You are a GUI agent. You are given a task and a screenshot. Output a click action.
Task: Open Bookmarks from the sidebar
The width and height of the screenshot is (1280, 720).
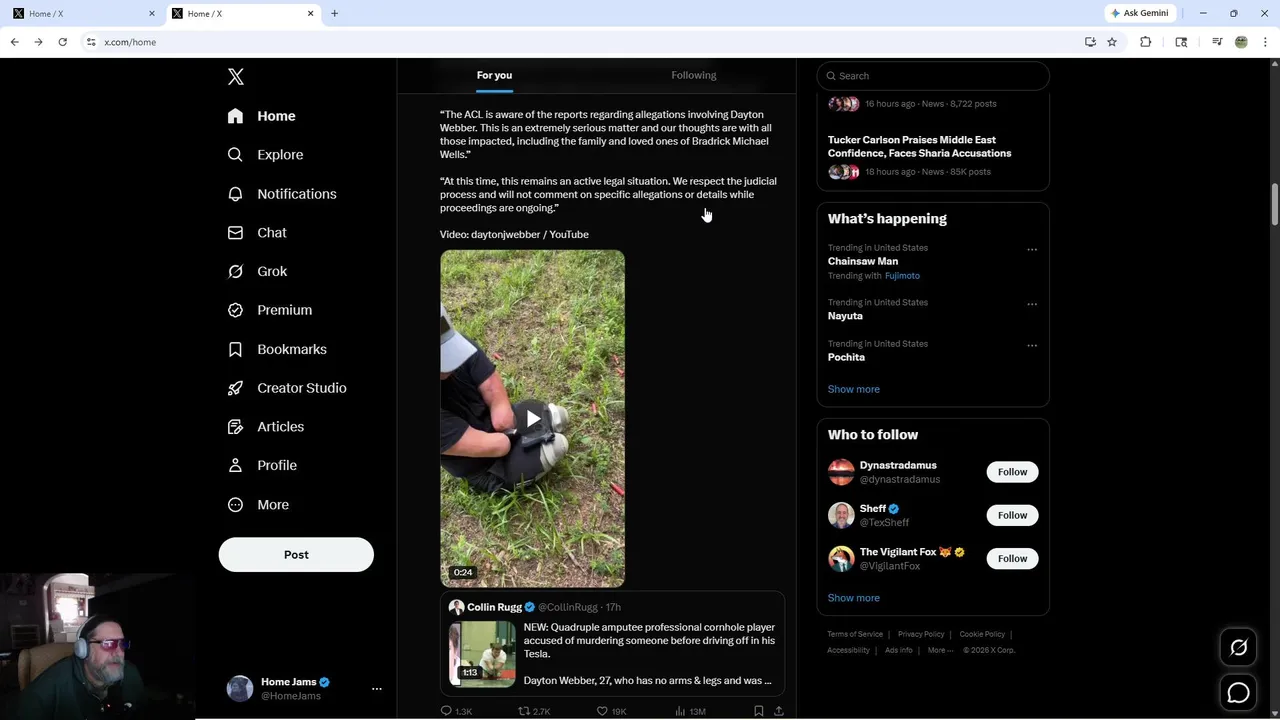[277, 349]
